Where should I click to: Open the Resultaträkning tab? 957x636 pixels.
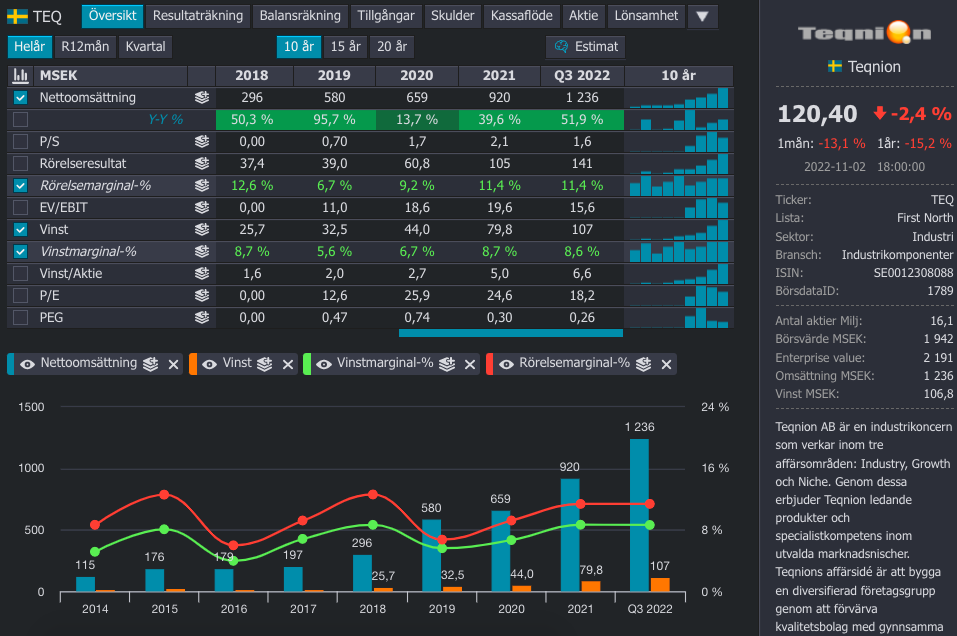198,16
